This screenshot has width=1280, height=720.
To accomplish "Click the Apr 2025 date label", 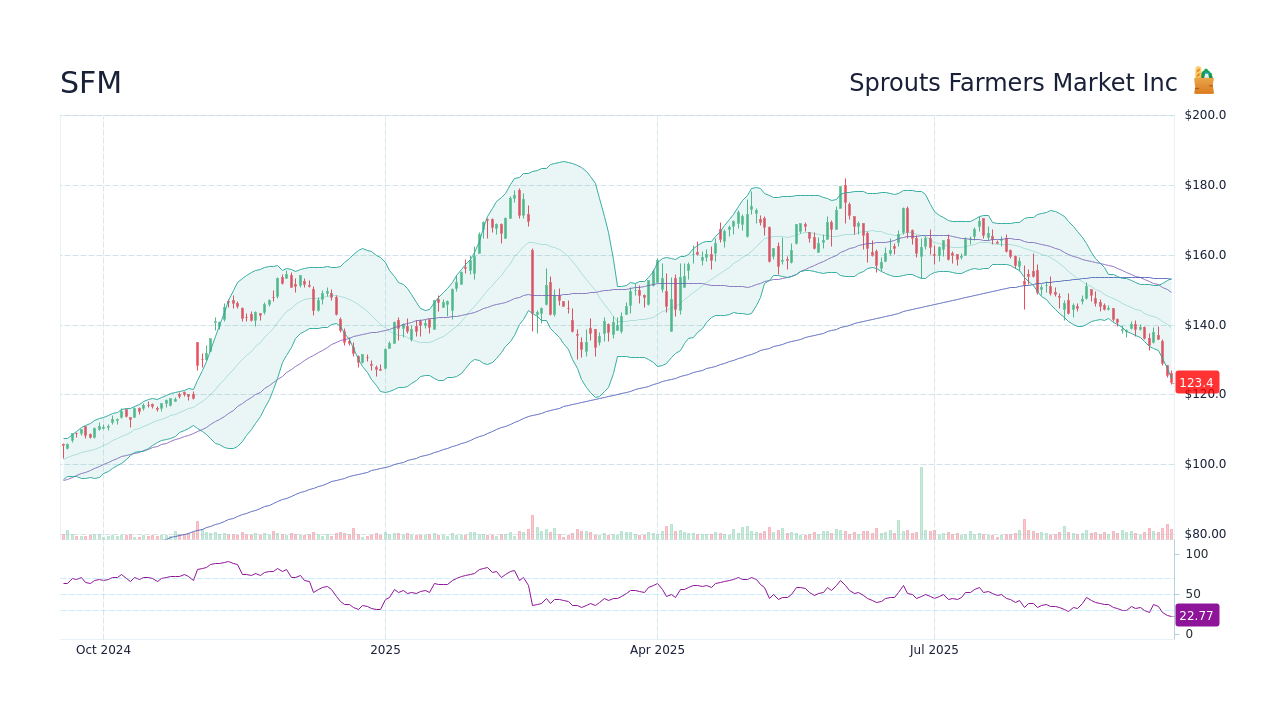I will coord(657,650).
